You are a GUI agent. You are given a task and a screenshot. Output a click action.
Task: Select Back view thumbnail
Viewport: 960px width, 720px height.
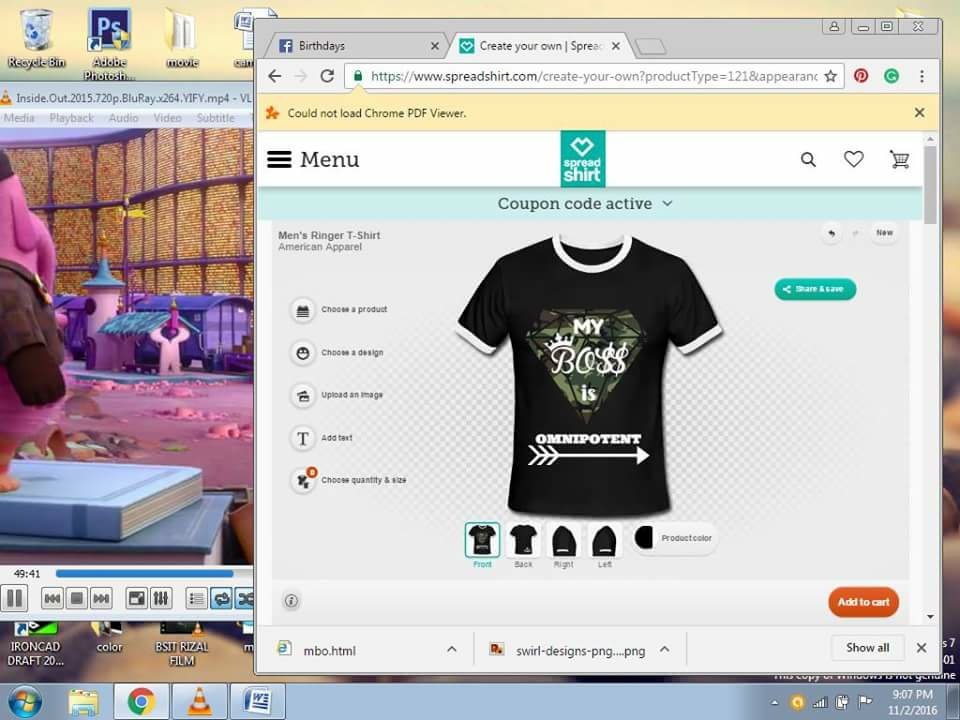(523, 540)
